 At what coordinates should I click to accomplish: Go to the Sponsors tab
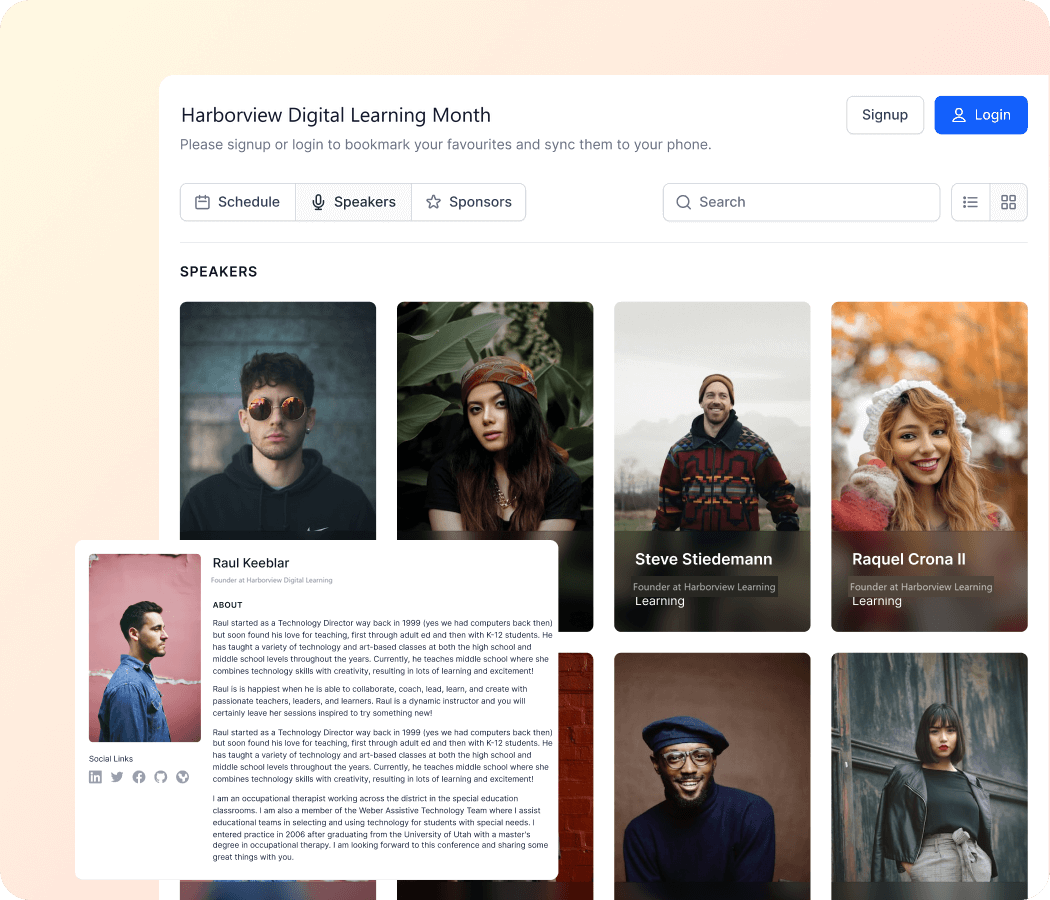coord(469,202)
